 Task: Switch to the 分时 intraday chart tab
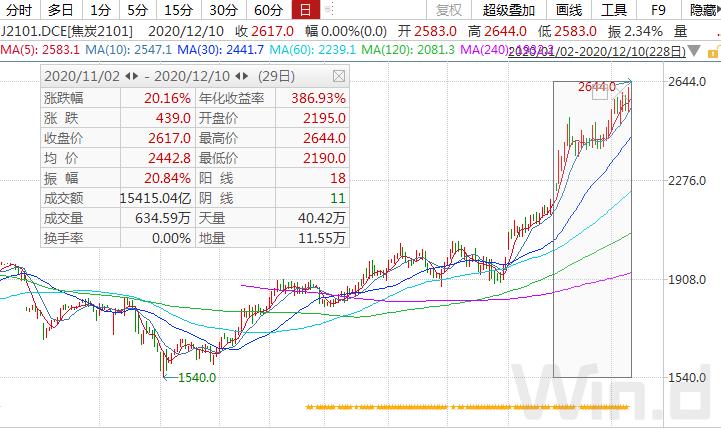[x=19, y=10]
